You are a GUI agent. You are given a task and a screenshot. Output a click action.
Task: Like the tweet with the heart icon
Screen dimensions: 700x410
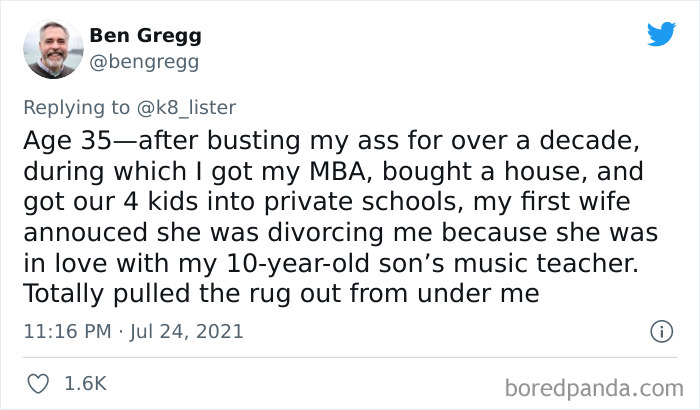[x=40, y=383]
